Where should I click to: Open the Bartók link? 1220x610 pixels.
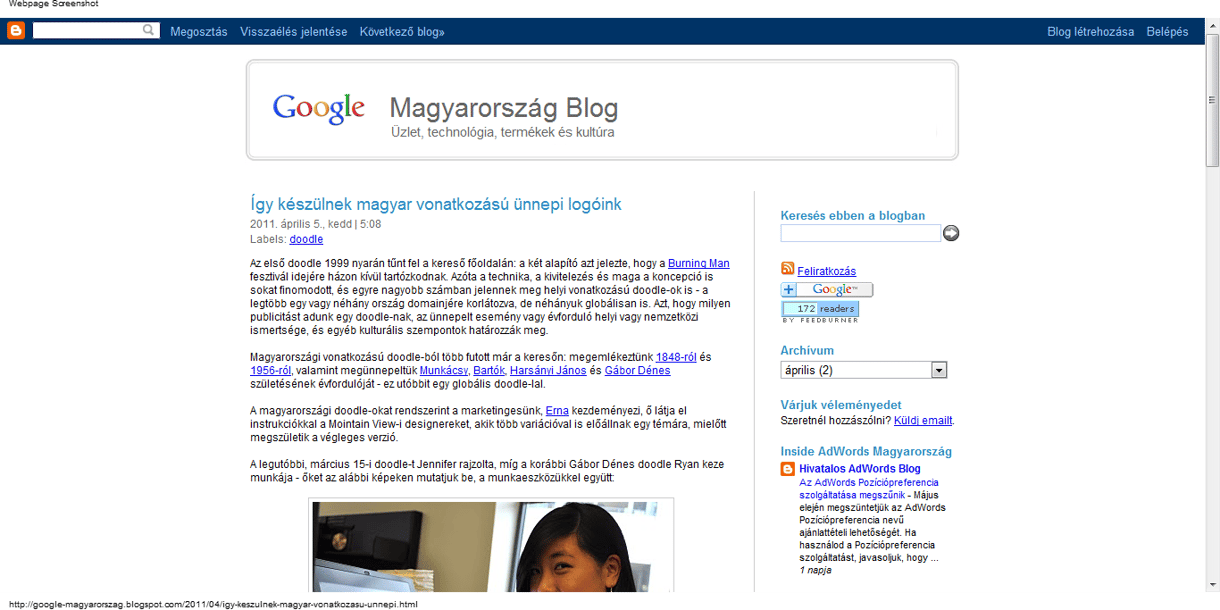(x=489, y=370)
